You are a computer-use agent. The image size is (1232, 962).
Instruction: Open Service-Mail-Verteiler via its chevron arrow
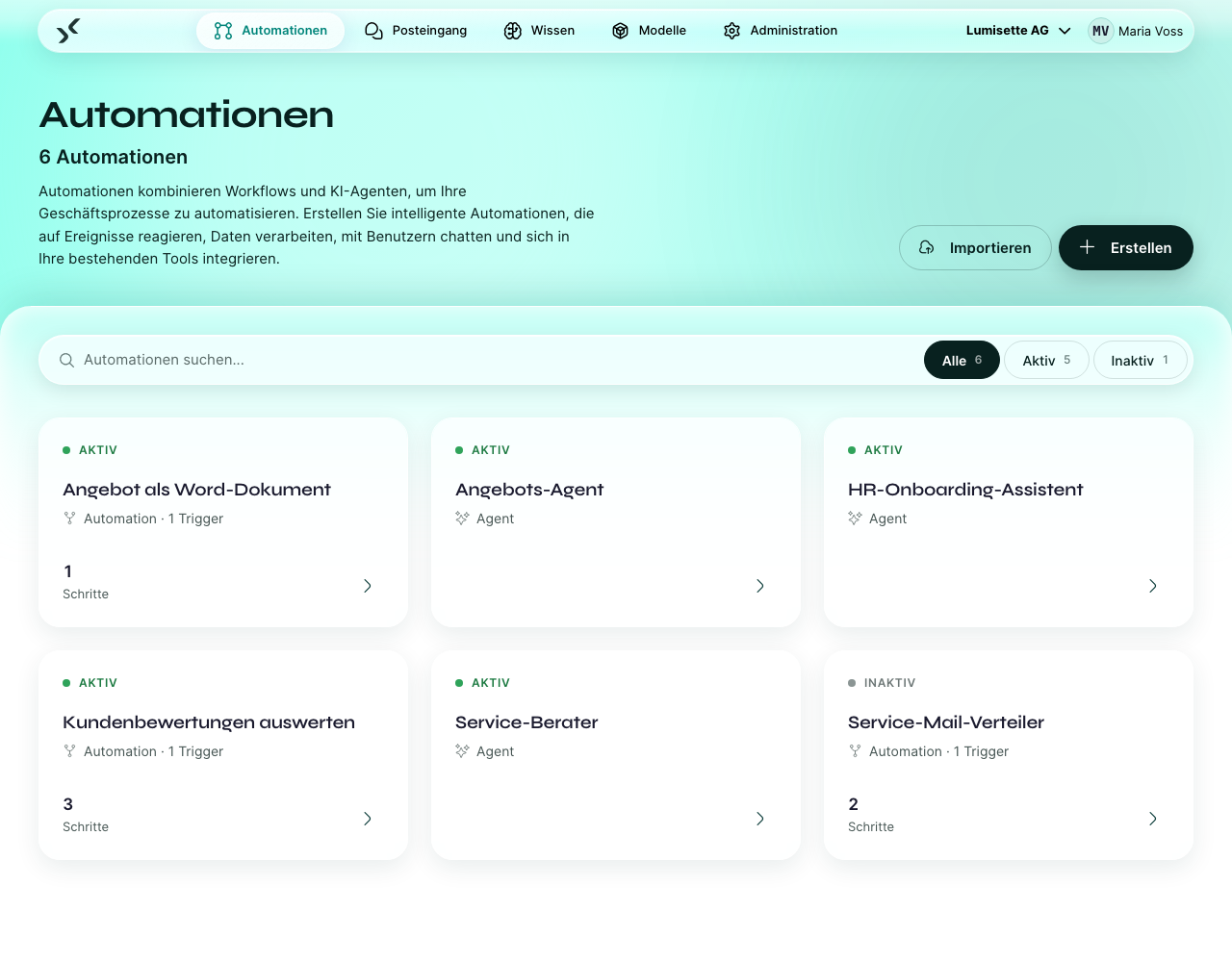[1153, 819]
